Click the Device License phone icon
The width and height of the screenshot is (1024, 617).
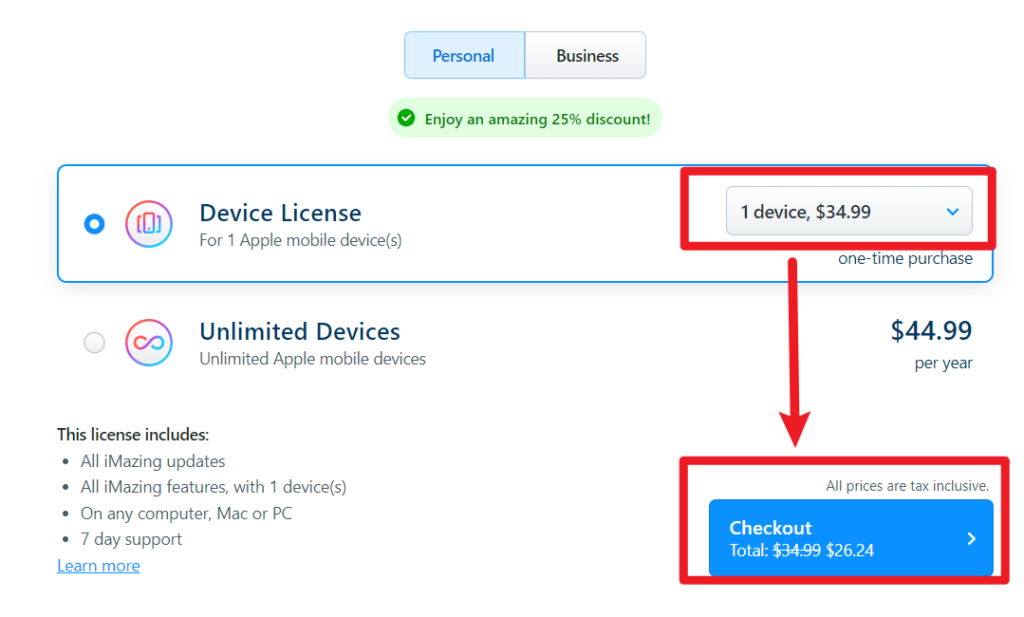[x=149, y=224]
